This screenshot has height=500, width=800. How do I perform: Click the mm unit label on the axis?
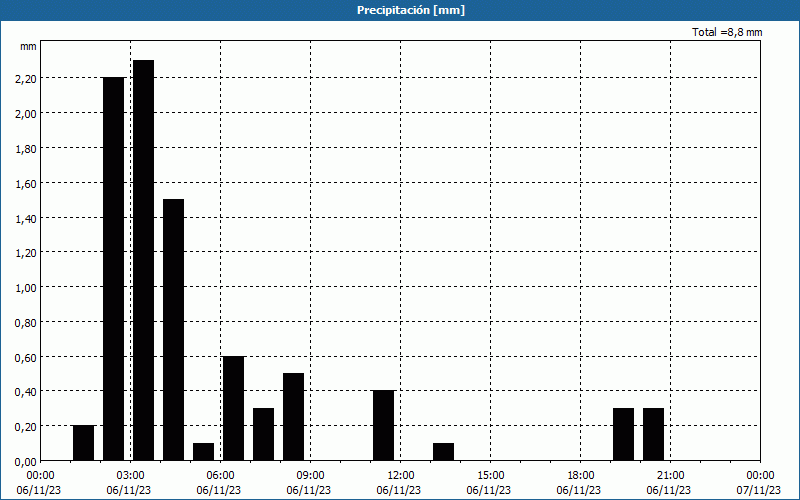(28, 46)
